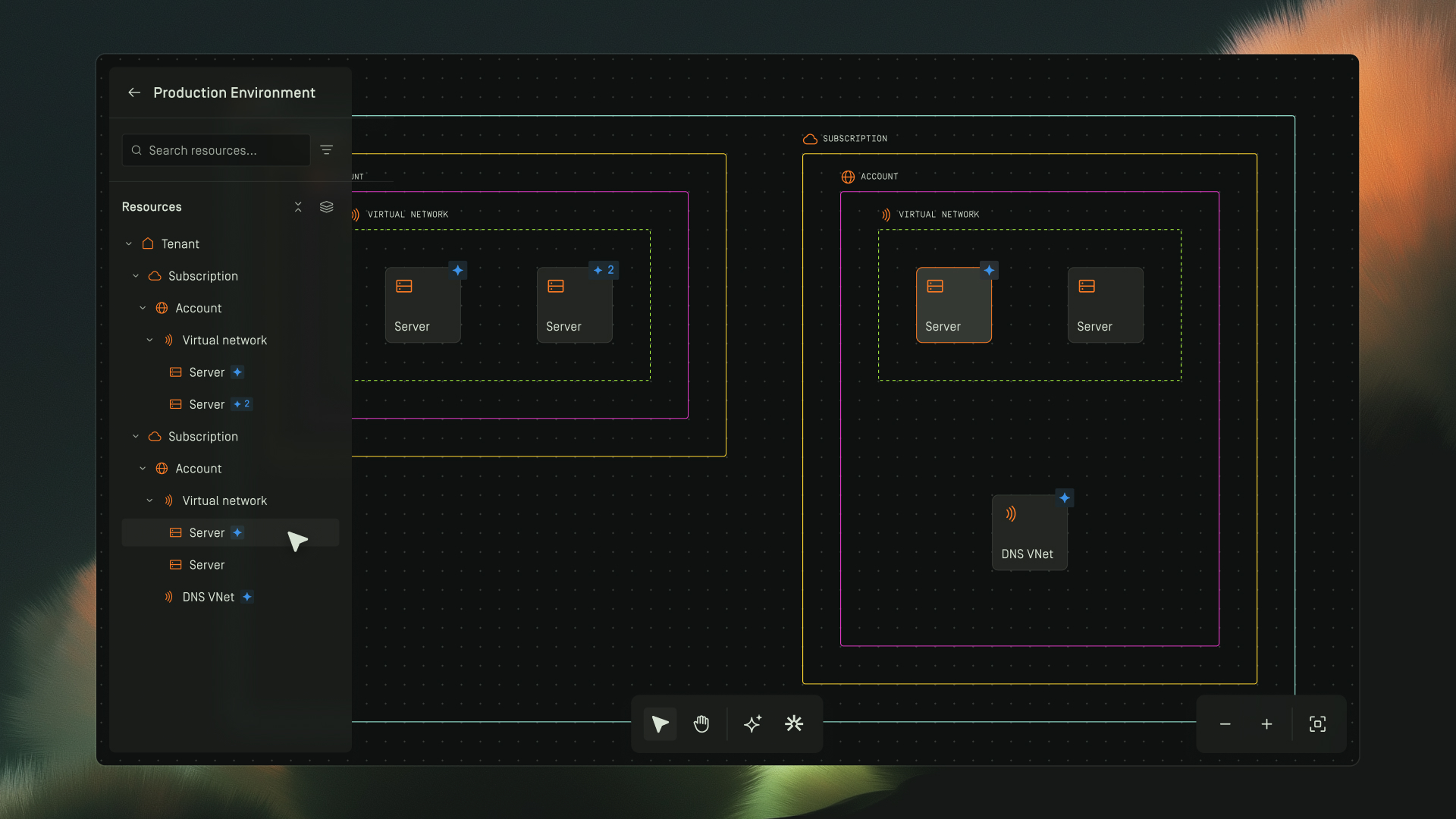Screen dimensions: 1456x819
Task: Collapse the second Virtual network chevron
Action: click(x=149, y=500)
